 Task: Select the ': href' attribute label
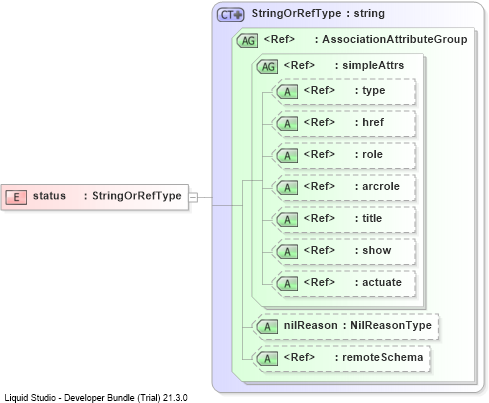pos(369,122)
